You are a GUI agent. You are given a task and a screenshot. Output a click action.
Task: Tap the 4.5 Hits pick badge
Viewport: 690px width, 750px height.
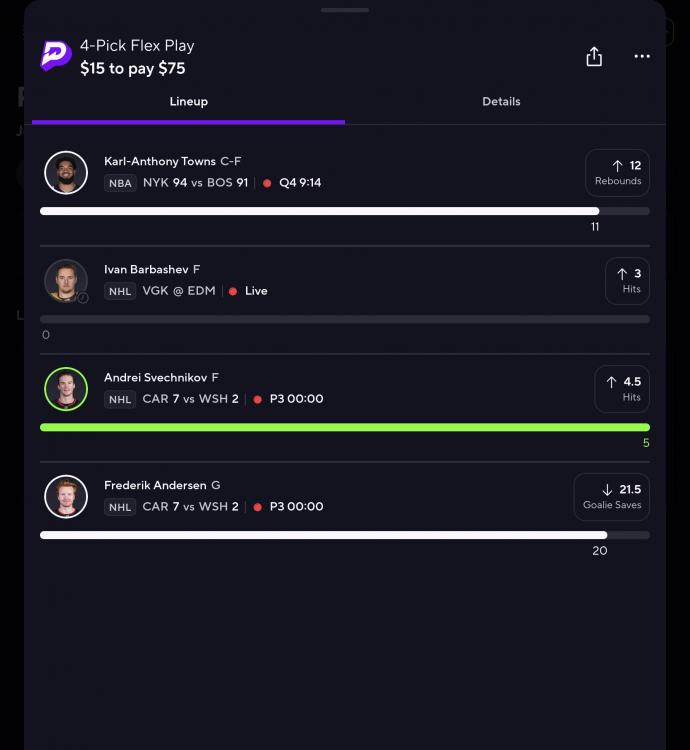[622, 389]
